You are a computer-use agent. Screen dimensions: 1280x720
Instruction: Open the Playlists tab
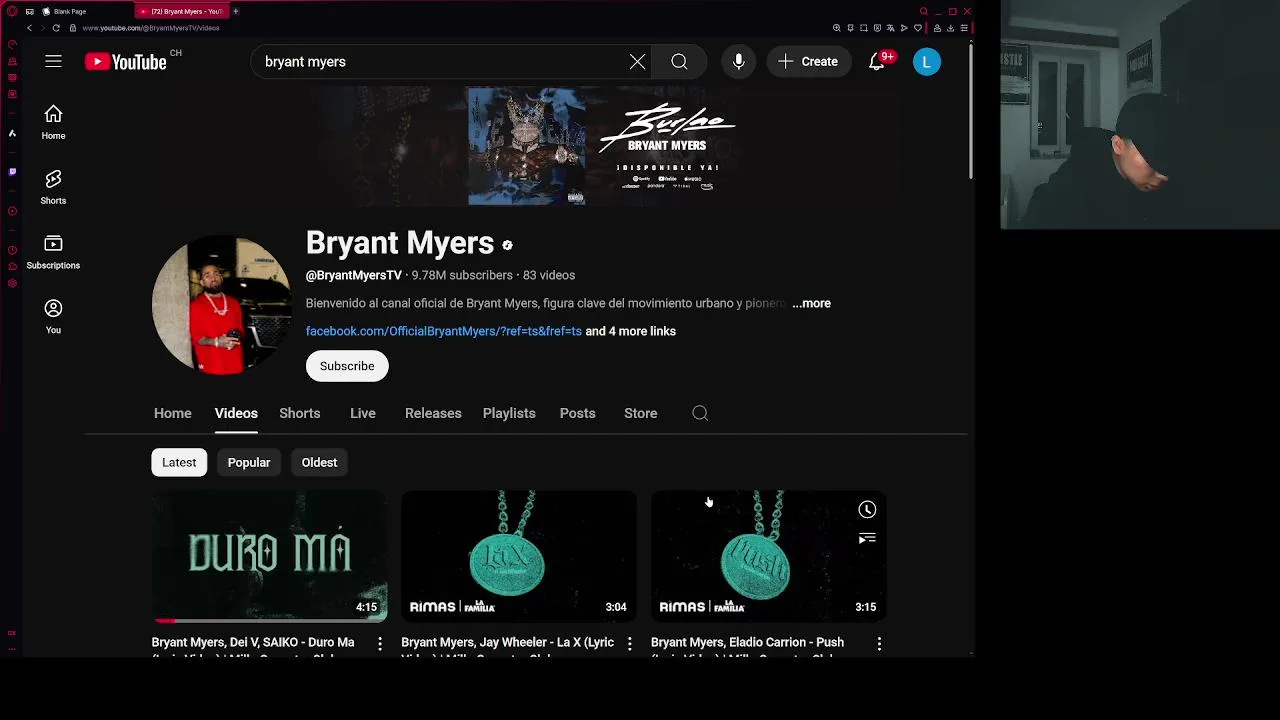pos(509,413)
